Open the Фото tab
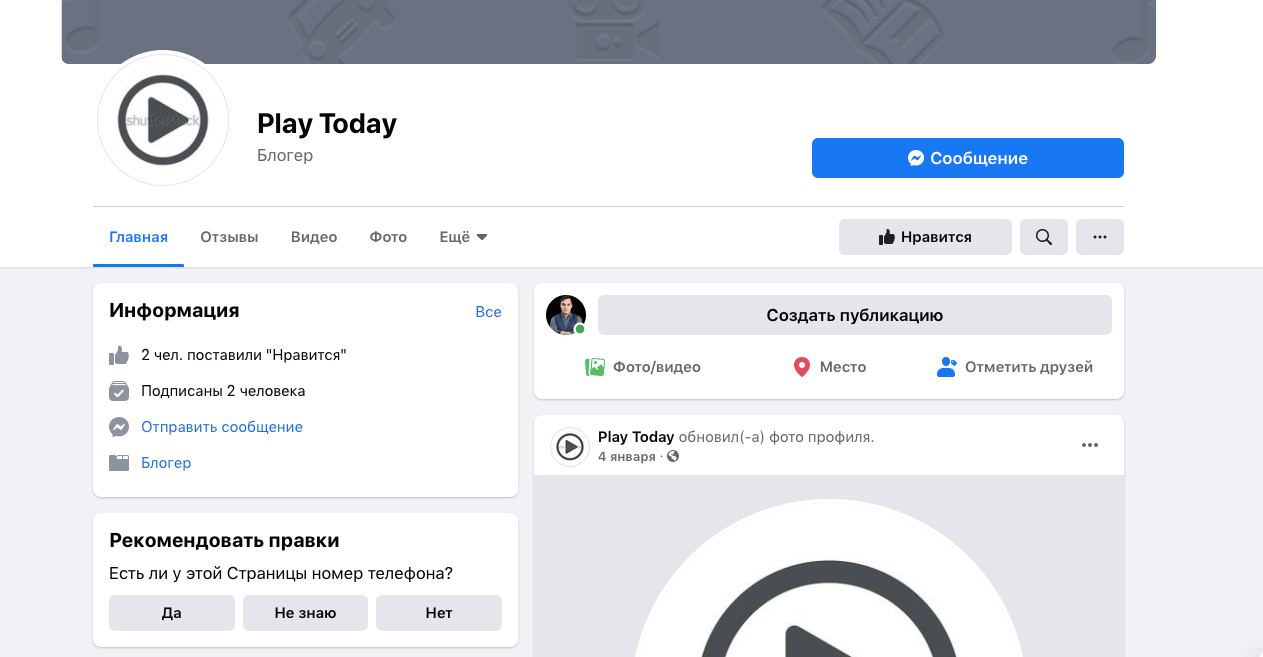Screen dimensions: 1263x657 coord(388,237)
